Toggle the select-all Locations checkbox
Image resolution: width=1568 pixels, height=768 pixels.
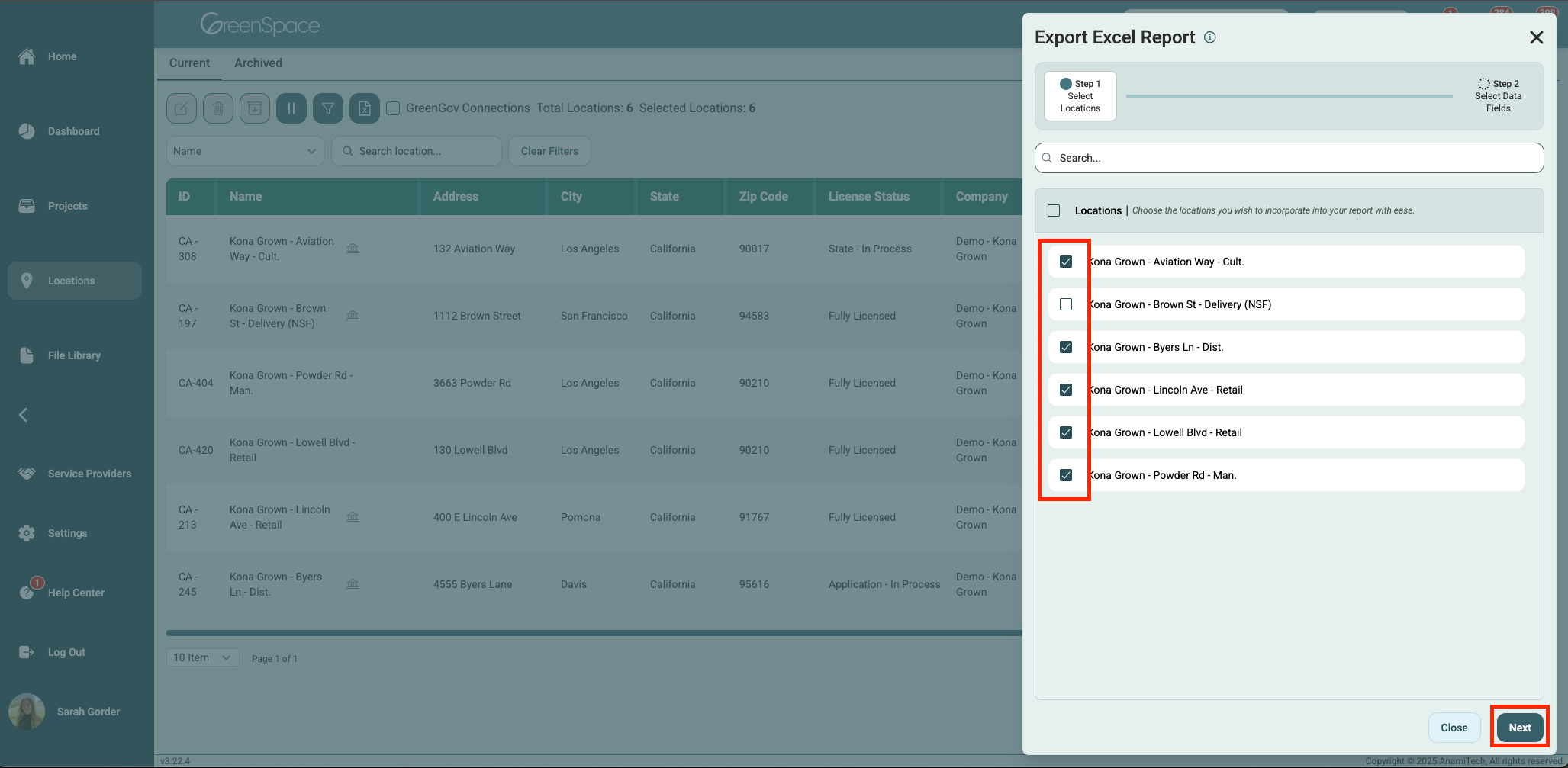[x=1054, y=210]
